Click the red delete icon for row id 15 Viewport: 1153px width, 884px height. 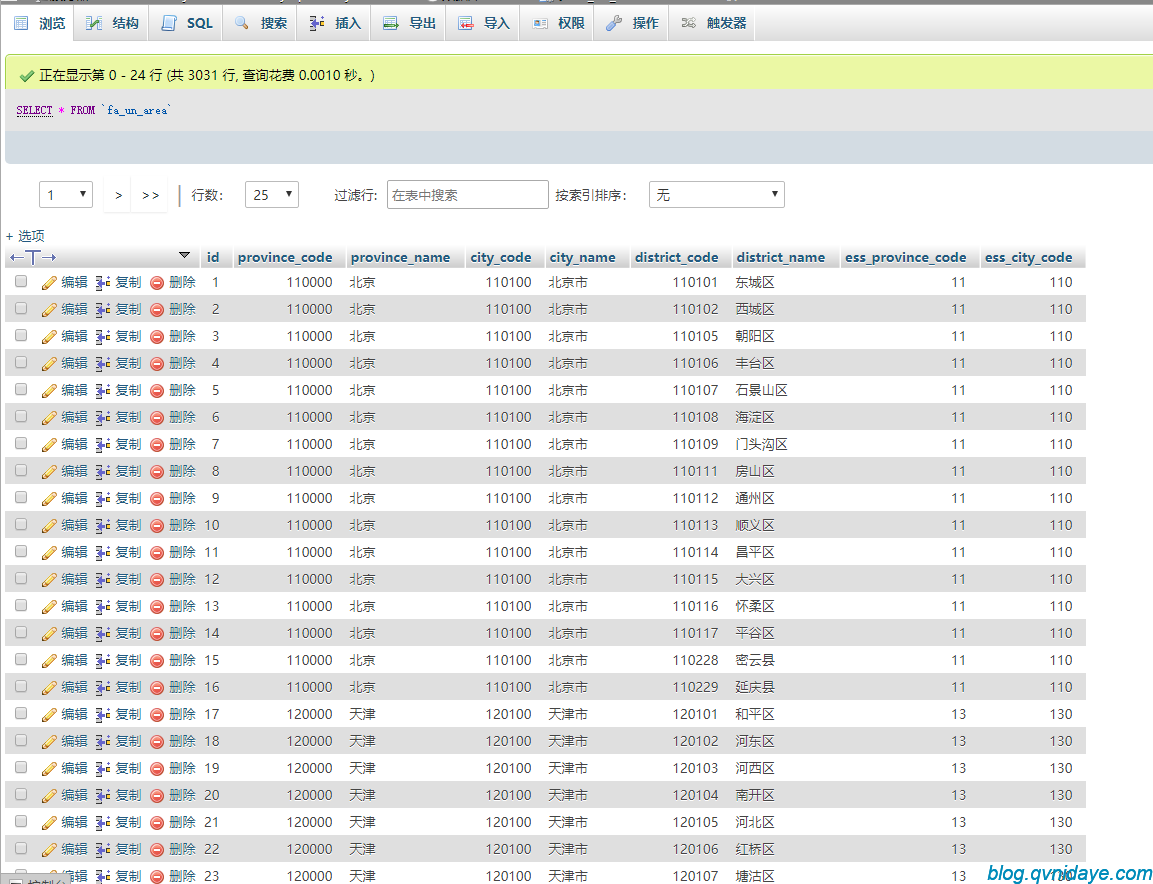pos(157,660)
